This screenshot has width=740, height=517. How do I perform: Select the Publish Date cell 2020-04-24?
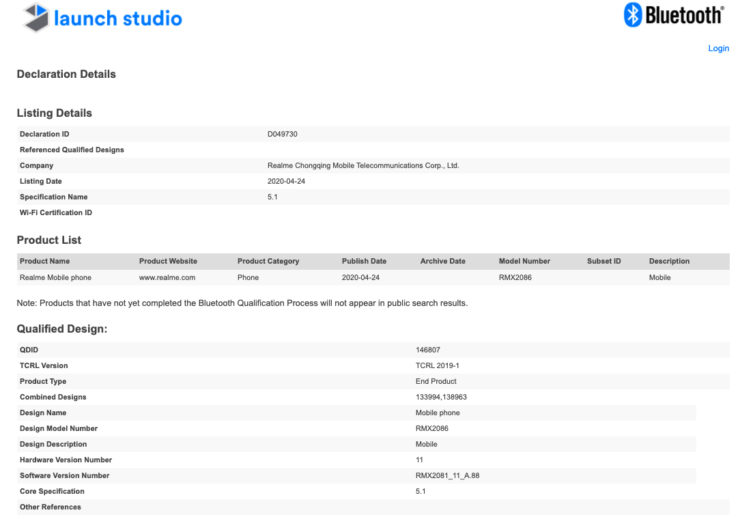click(x=361, y=278)
